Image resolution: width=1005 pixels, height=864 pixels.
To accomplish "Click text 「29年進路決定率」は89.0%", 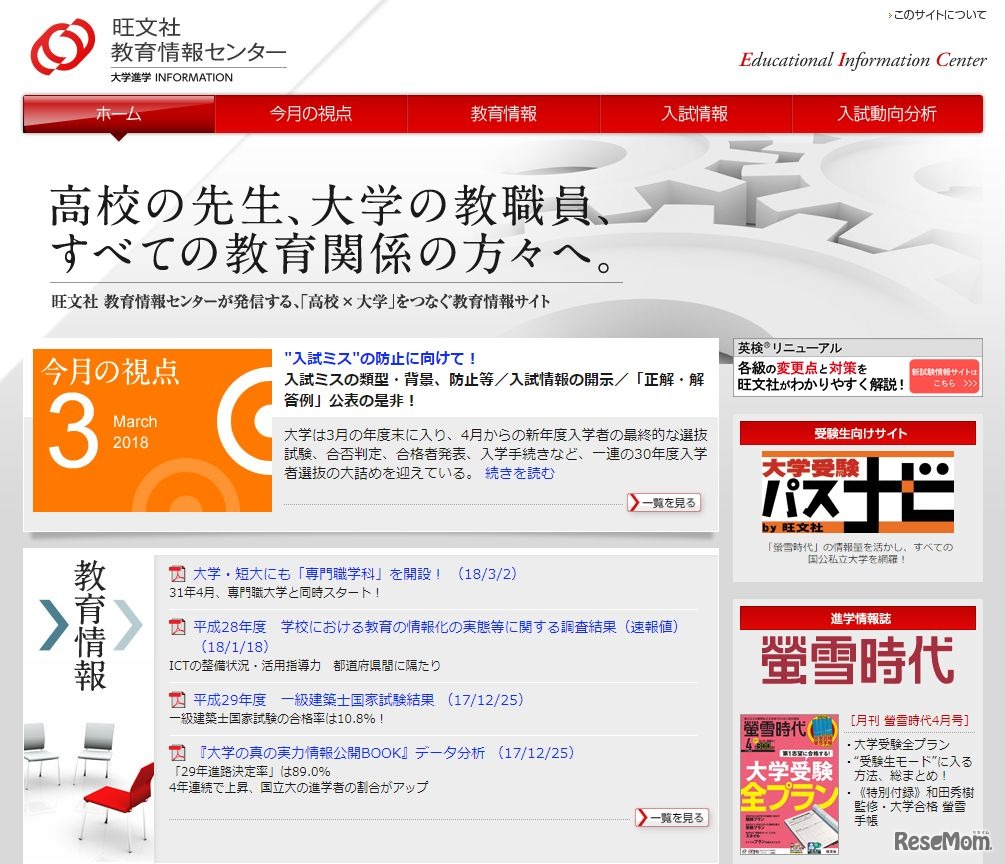I will click(250, 771).
